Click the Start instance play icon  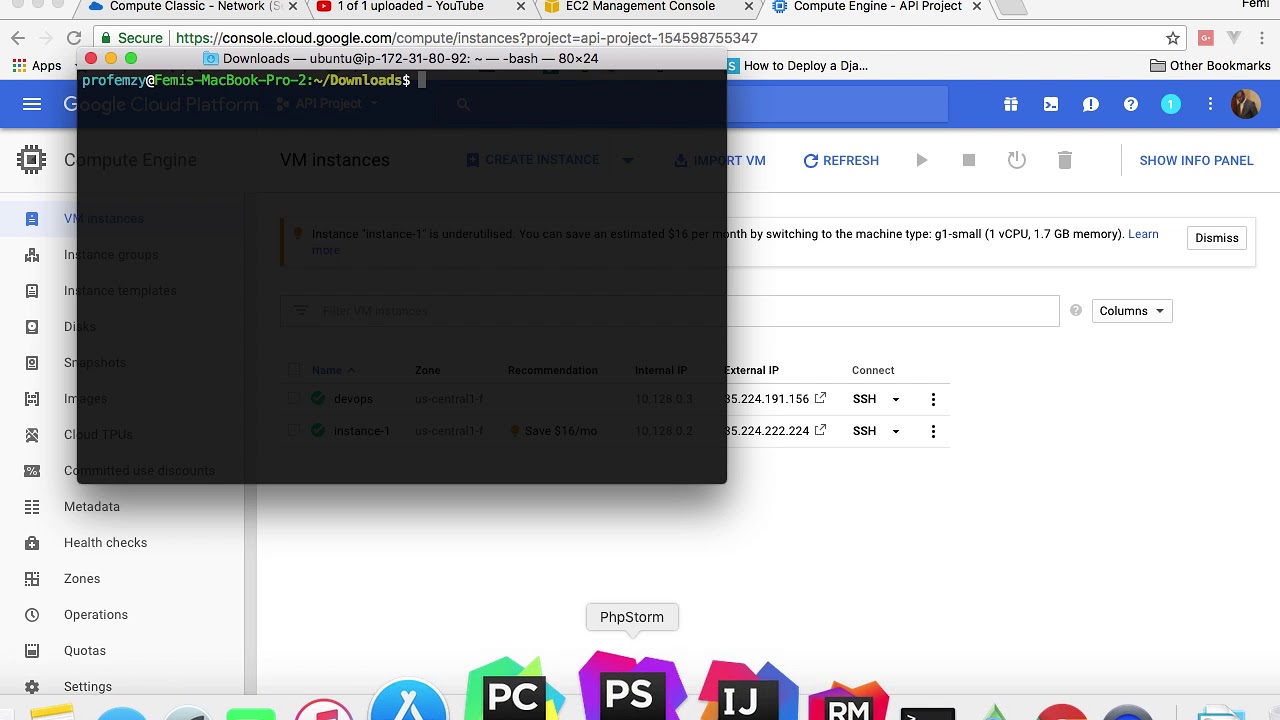pos(922,160)
